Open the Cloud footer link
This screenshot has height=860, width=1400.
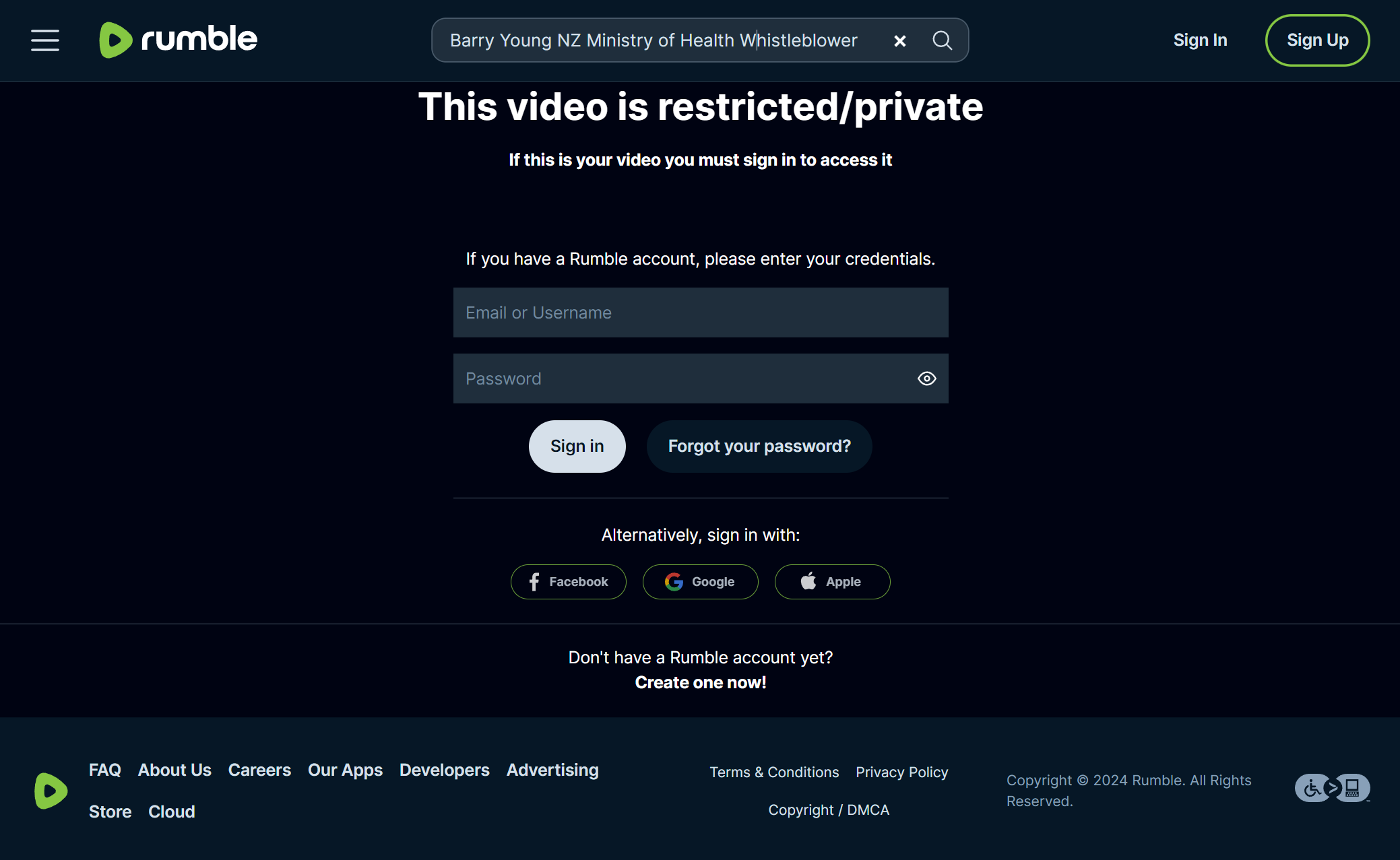[172, 812]
